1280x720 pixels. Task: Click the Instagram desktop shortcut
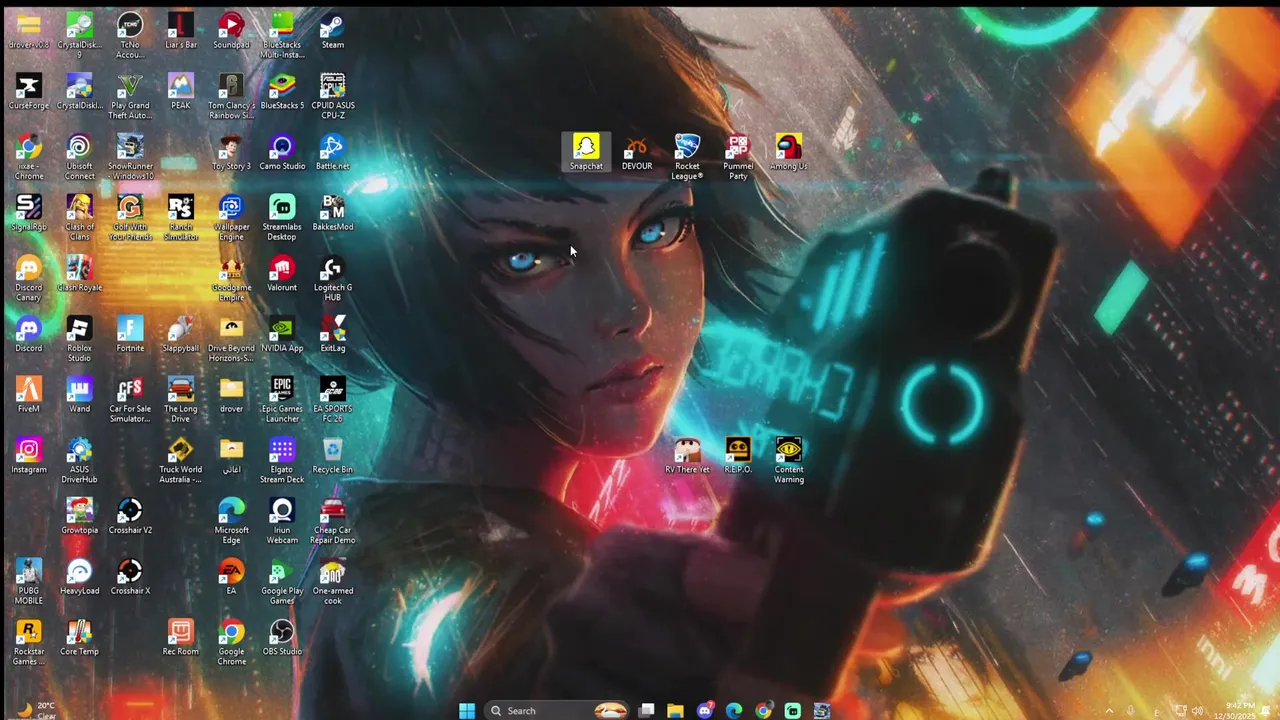pos(28,456)
